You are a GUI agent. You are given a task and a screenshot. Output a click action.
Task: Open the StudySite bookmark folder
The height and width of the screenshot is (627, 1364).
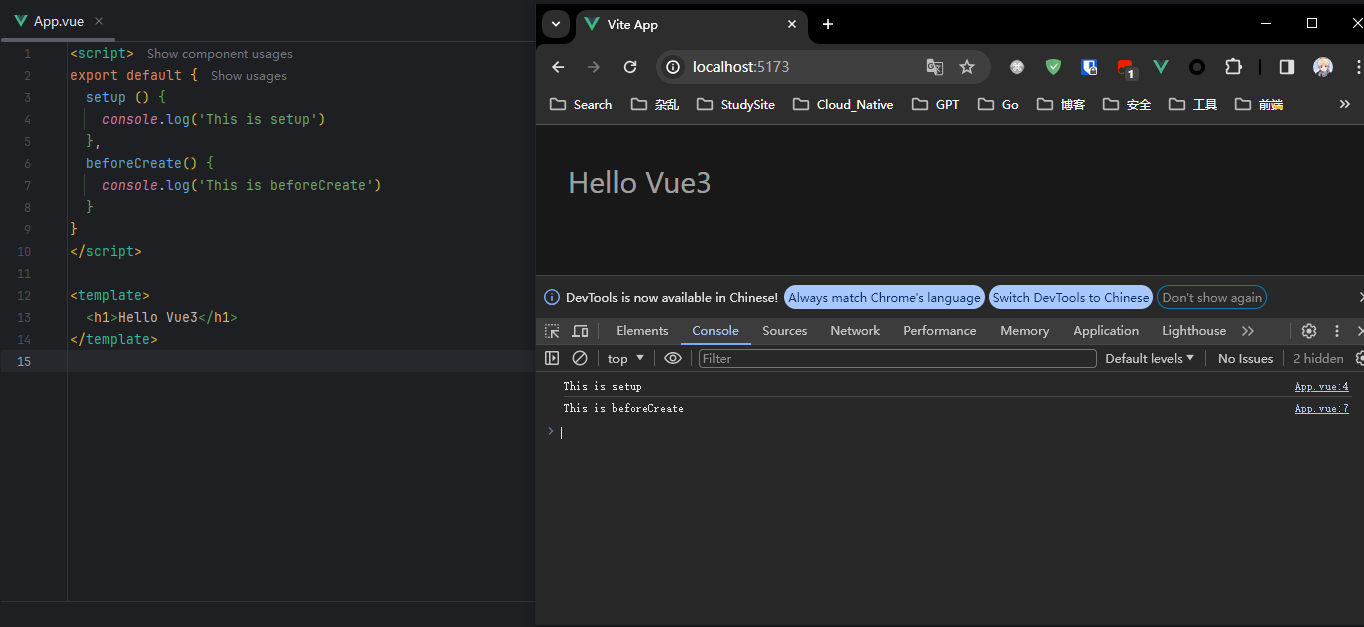[736, 104]
